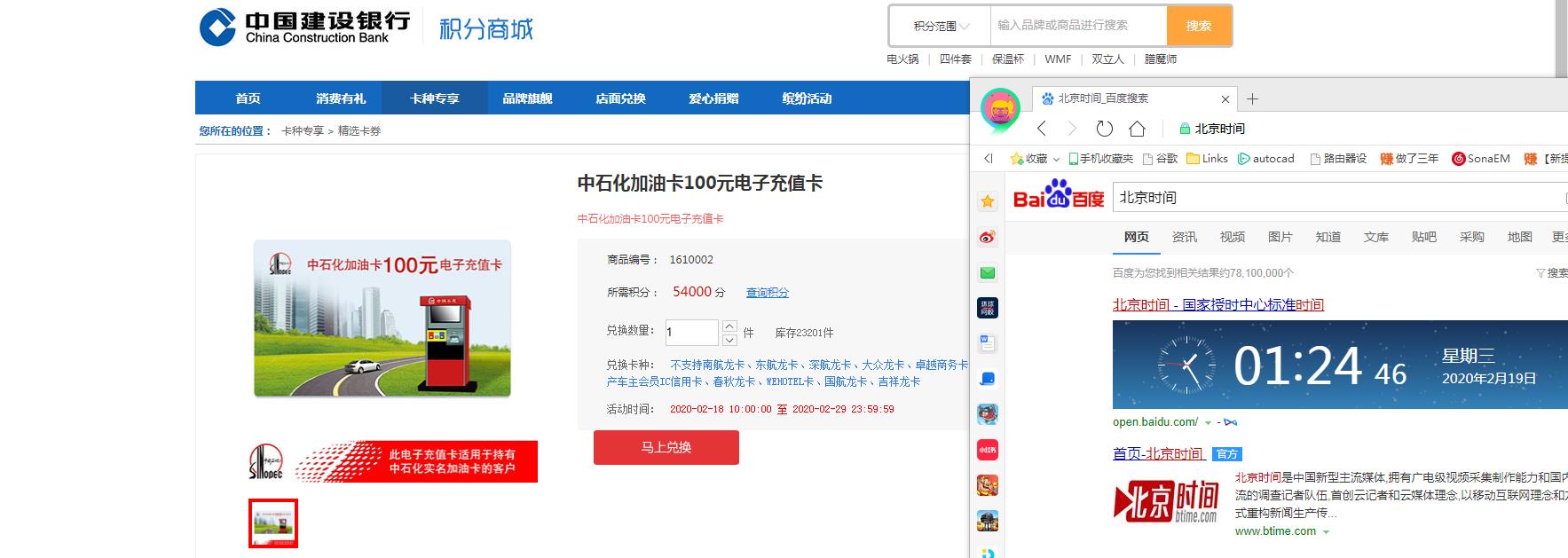This screenshot has height=558, width=1568.
Task: Switch to Baidu 知道 tab
Action: 1328,237
